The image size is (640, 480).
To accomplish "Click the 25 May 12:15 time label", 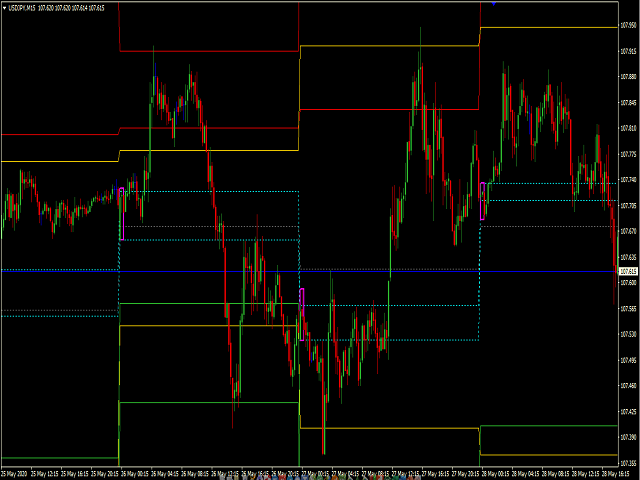I will [44, 474].
